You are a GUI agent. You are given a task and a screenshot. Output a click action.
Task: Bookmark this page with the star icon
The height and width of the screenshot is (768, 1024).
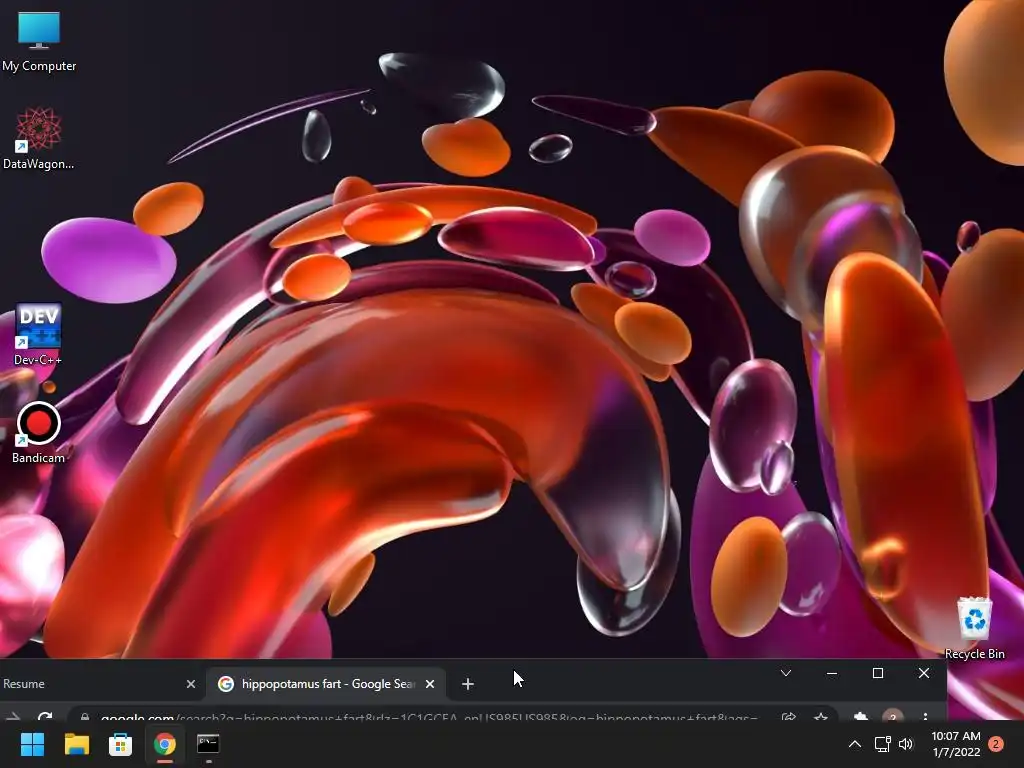821,717
